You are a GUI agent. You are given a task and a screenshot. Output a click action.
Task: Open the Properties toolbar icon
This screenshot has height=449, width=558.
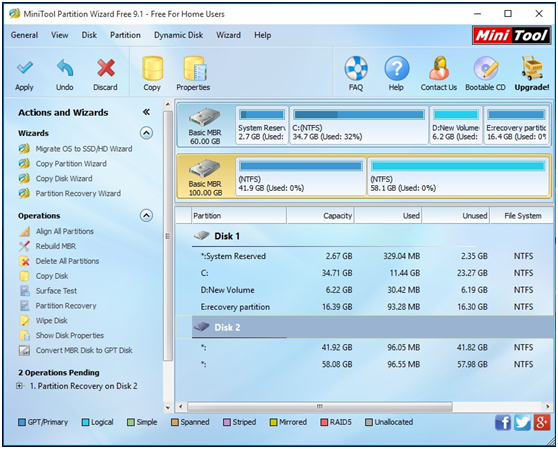tap(195, 68)
